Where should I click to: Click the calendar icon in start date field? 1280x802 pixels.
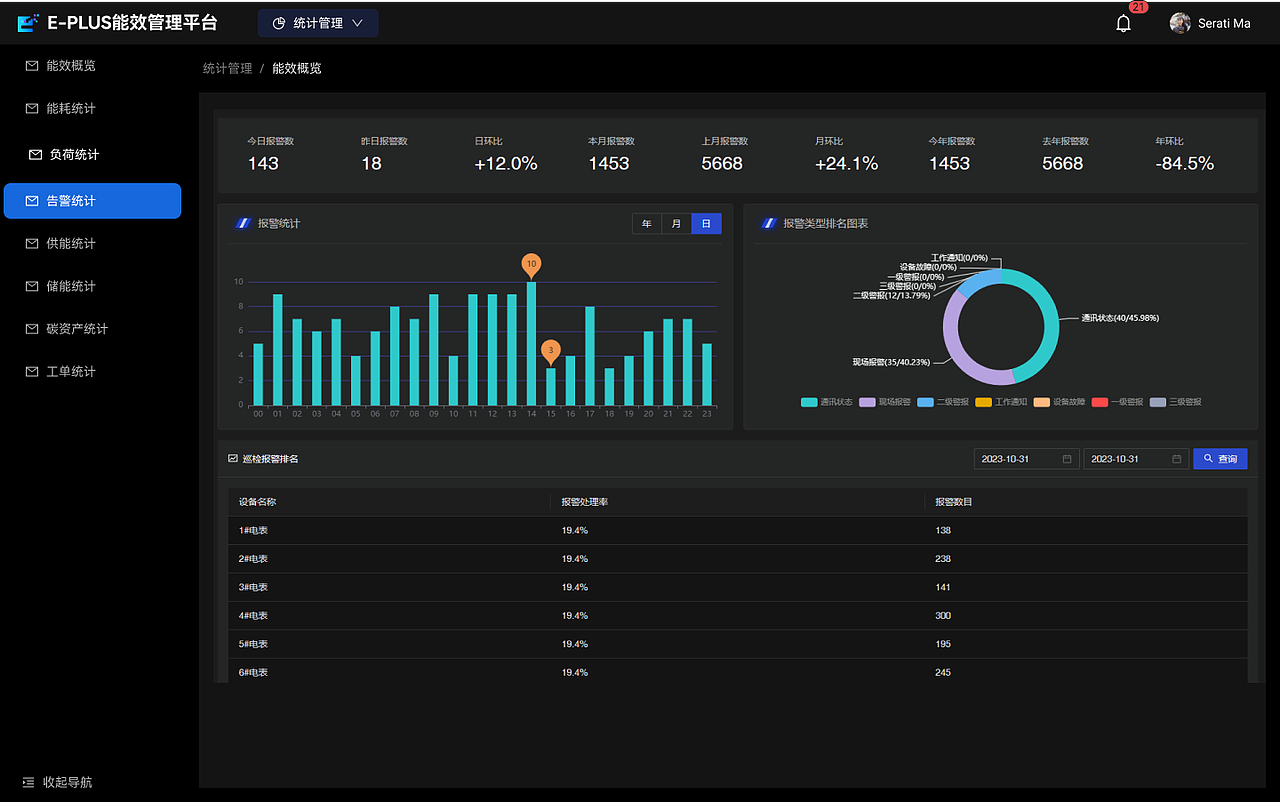1067,459
